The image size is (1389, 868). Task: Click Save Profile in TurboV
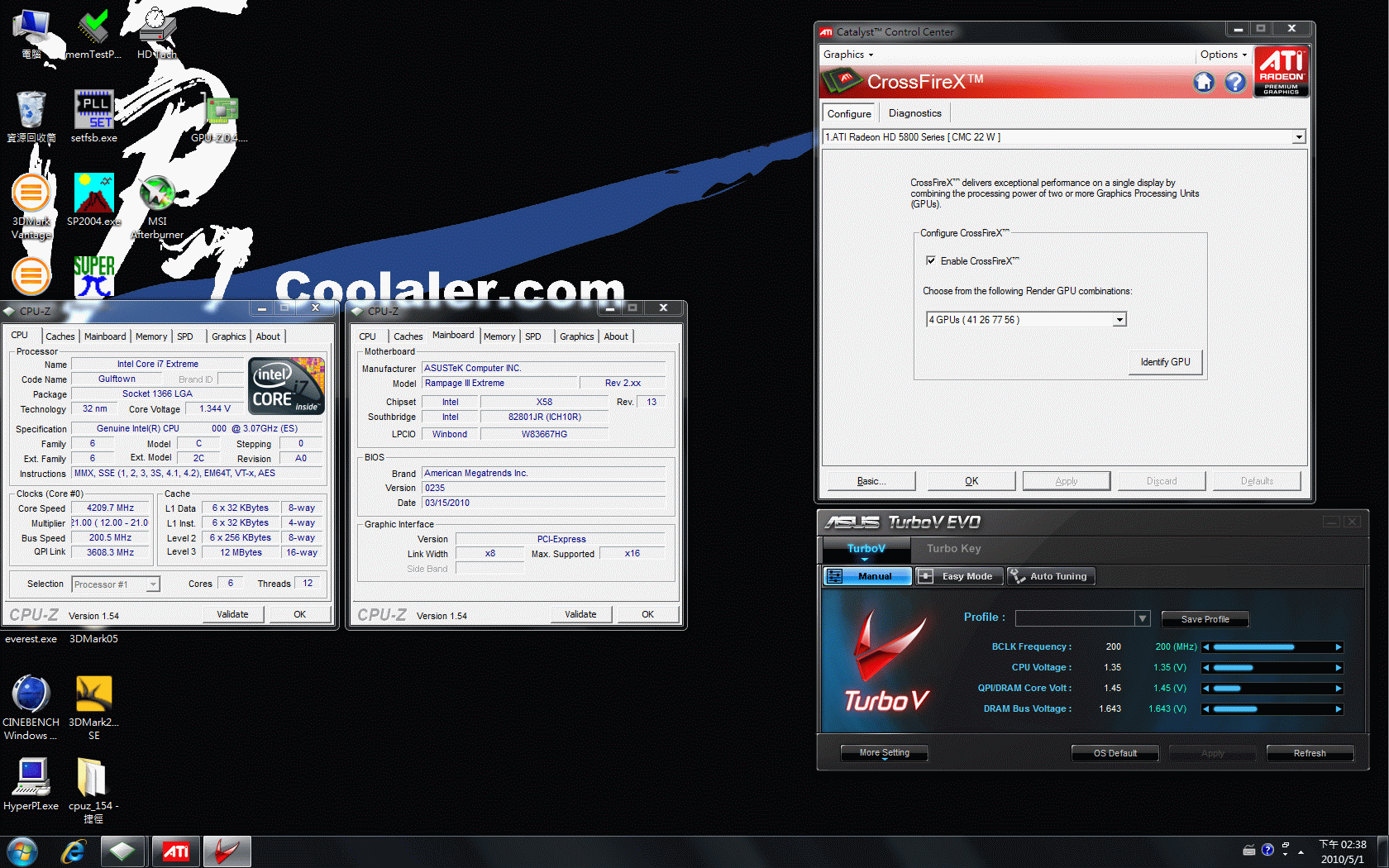click(1205, 619)
